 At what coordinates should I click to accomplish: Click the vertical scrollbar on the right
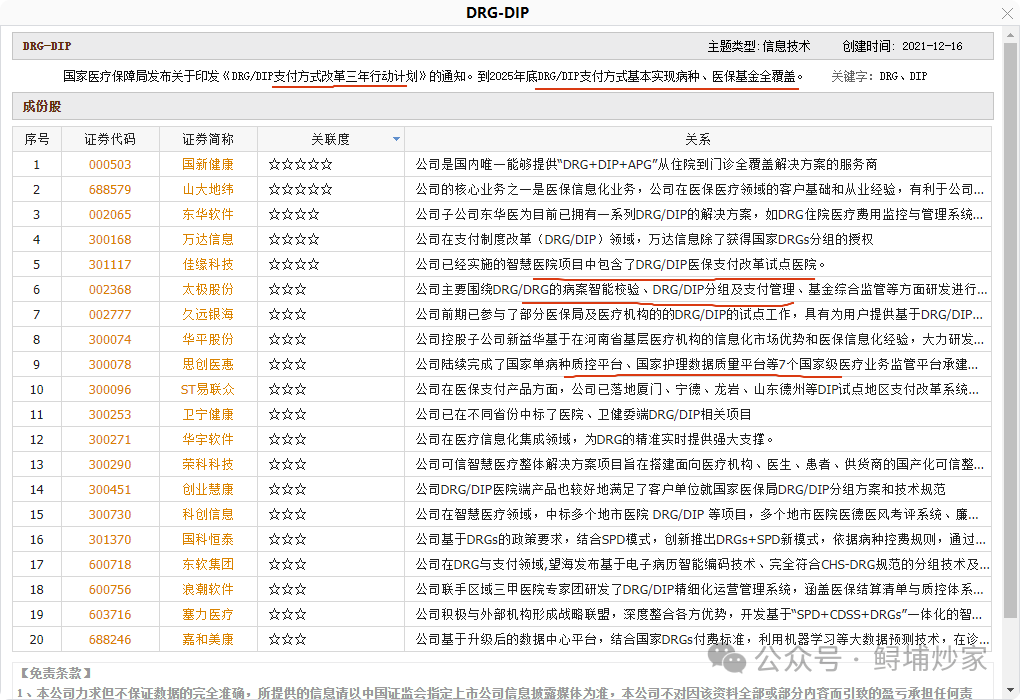(x=1012, y=350)
